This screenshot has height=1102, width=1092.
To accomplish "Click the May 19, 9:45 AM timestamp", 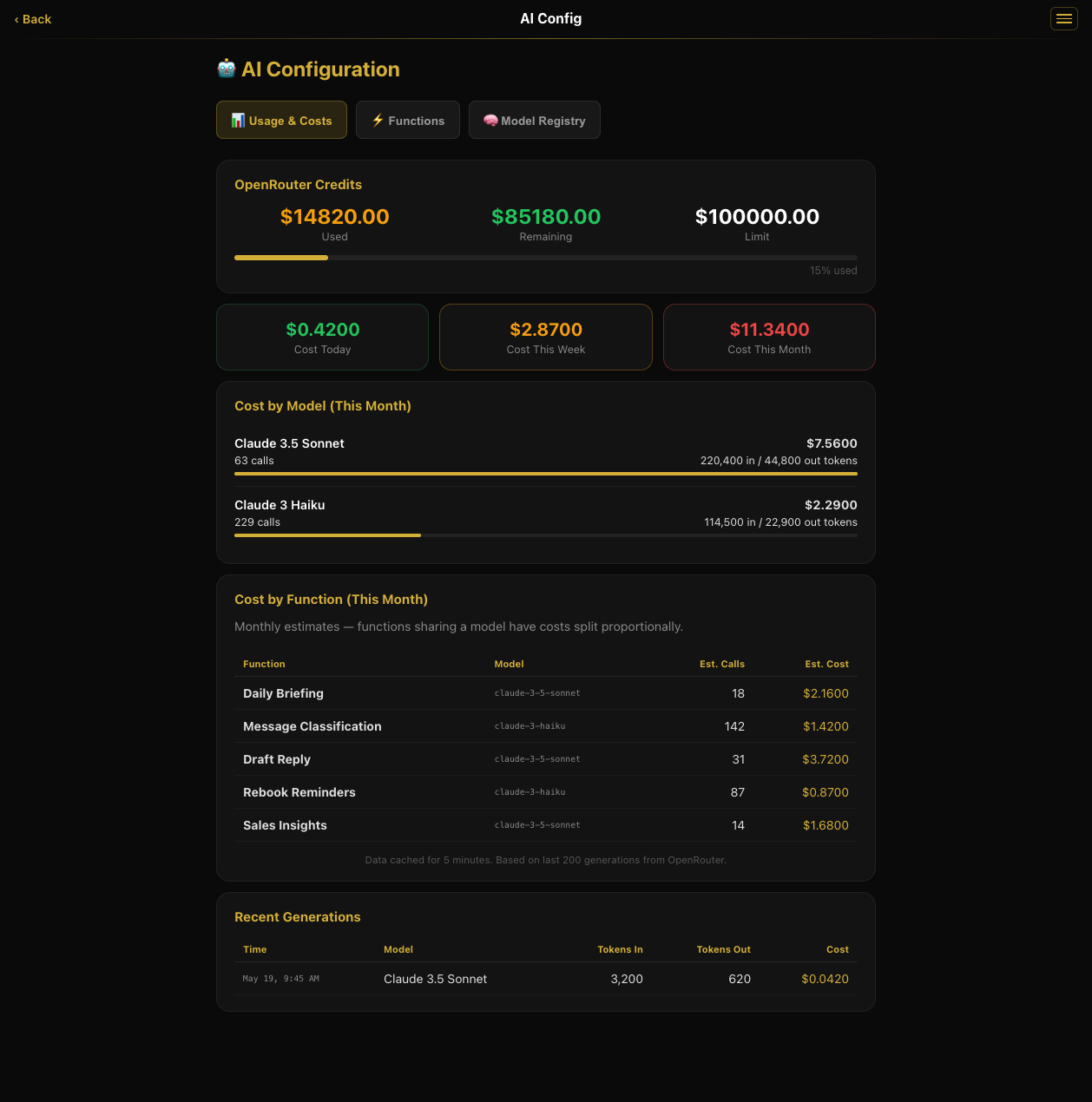I will [281, 979].
